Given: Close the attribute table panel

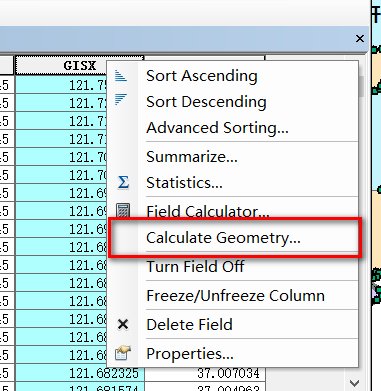Looking at the screenshot, I should [360, 39].
